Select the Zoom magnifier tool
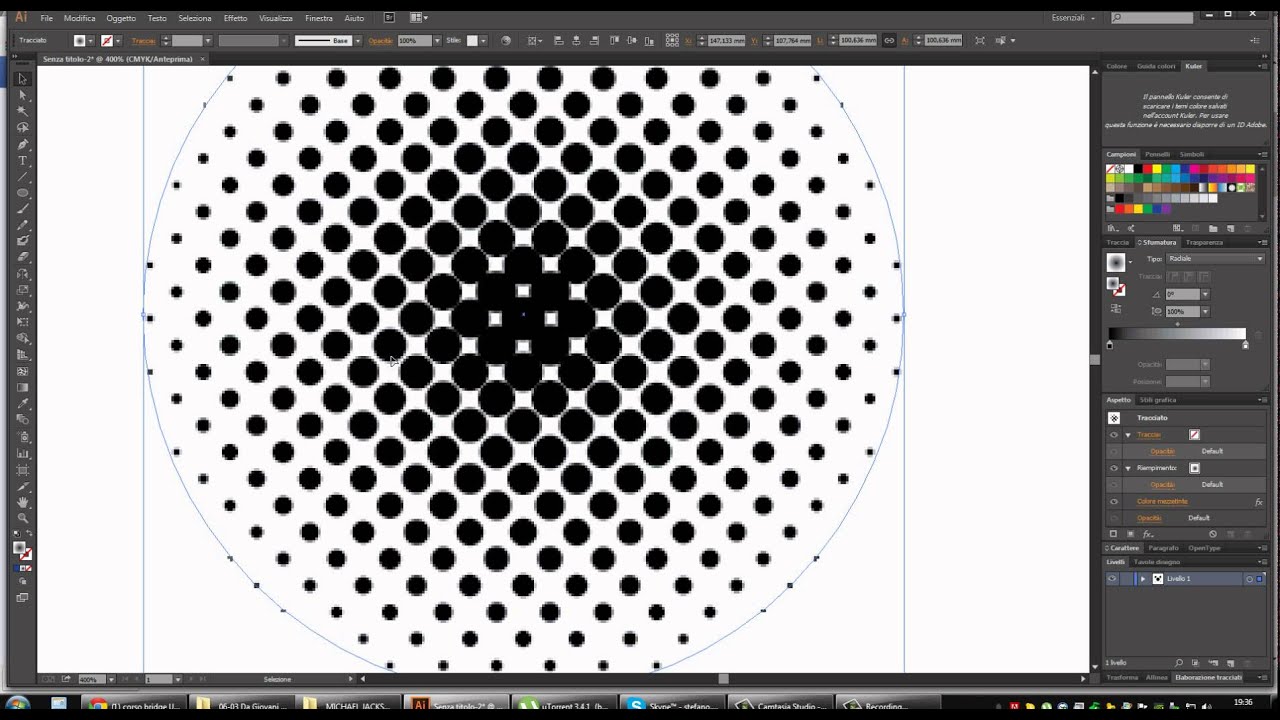Image resolution: width=1280 pixels, height=720 pixels. [x=23, y=518]
